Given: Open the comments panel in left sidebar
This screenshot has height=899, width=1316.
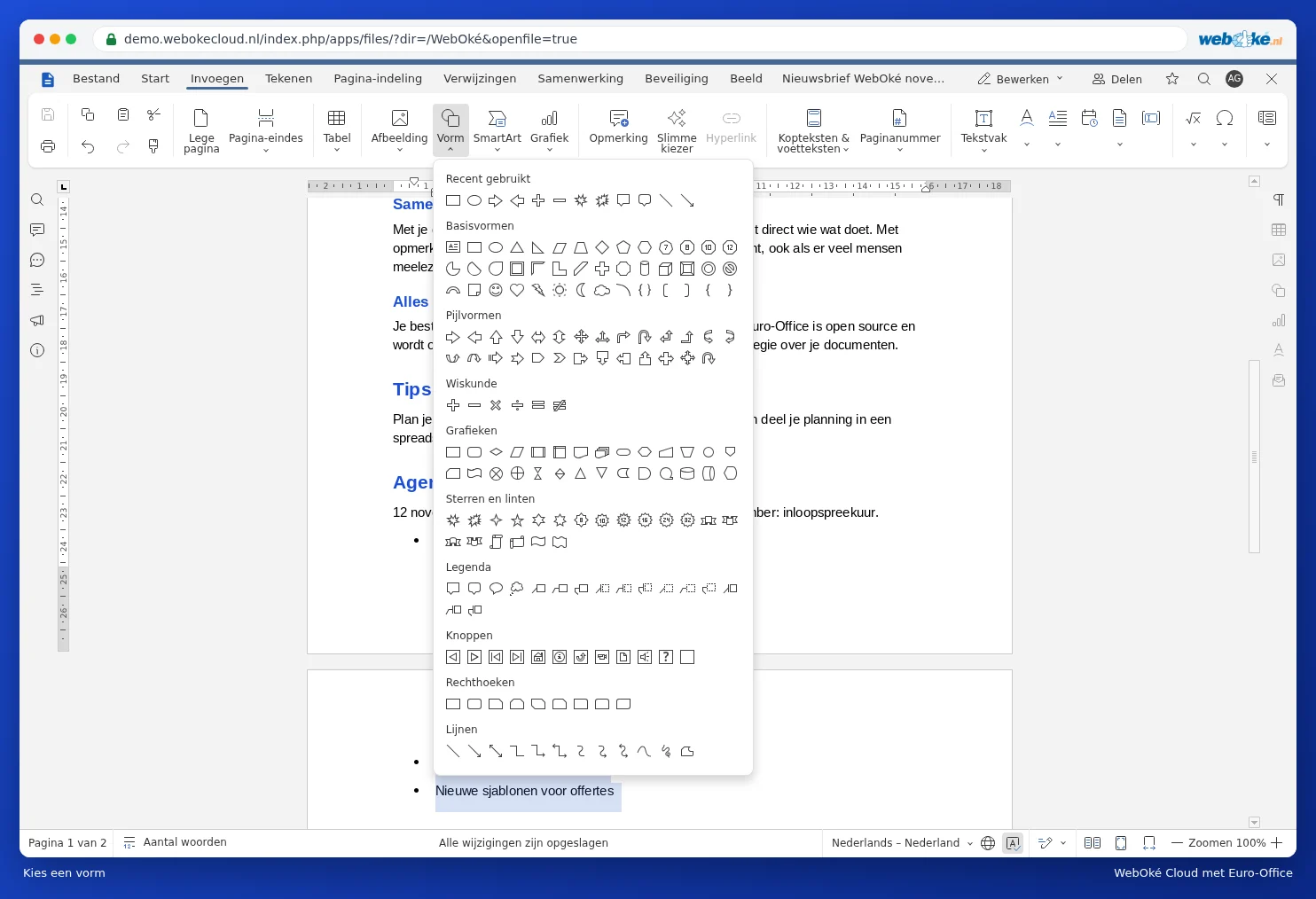Looking at the screenshot, I should pos(37,230).
